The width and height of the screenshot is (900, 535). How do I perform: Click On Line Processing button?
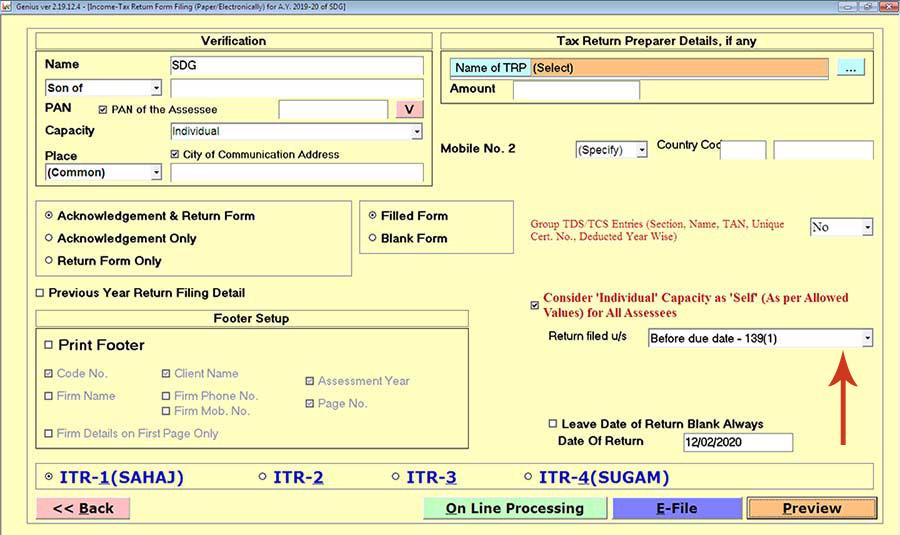pos(514,508)
